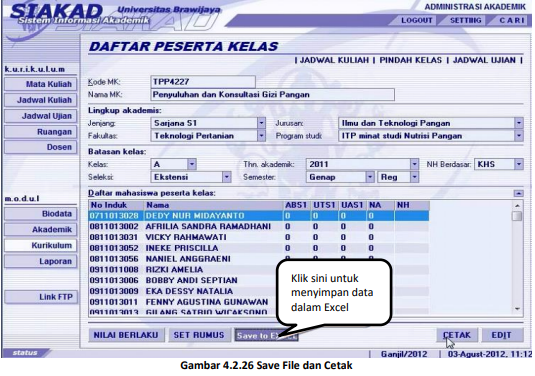Open JADWAL KULIAH link

tap(334, 60)
